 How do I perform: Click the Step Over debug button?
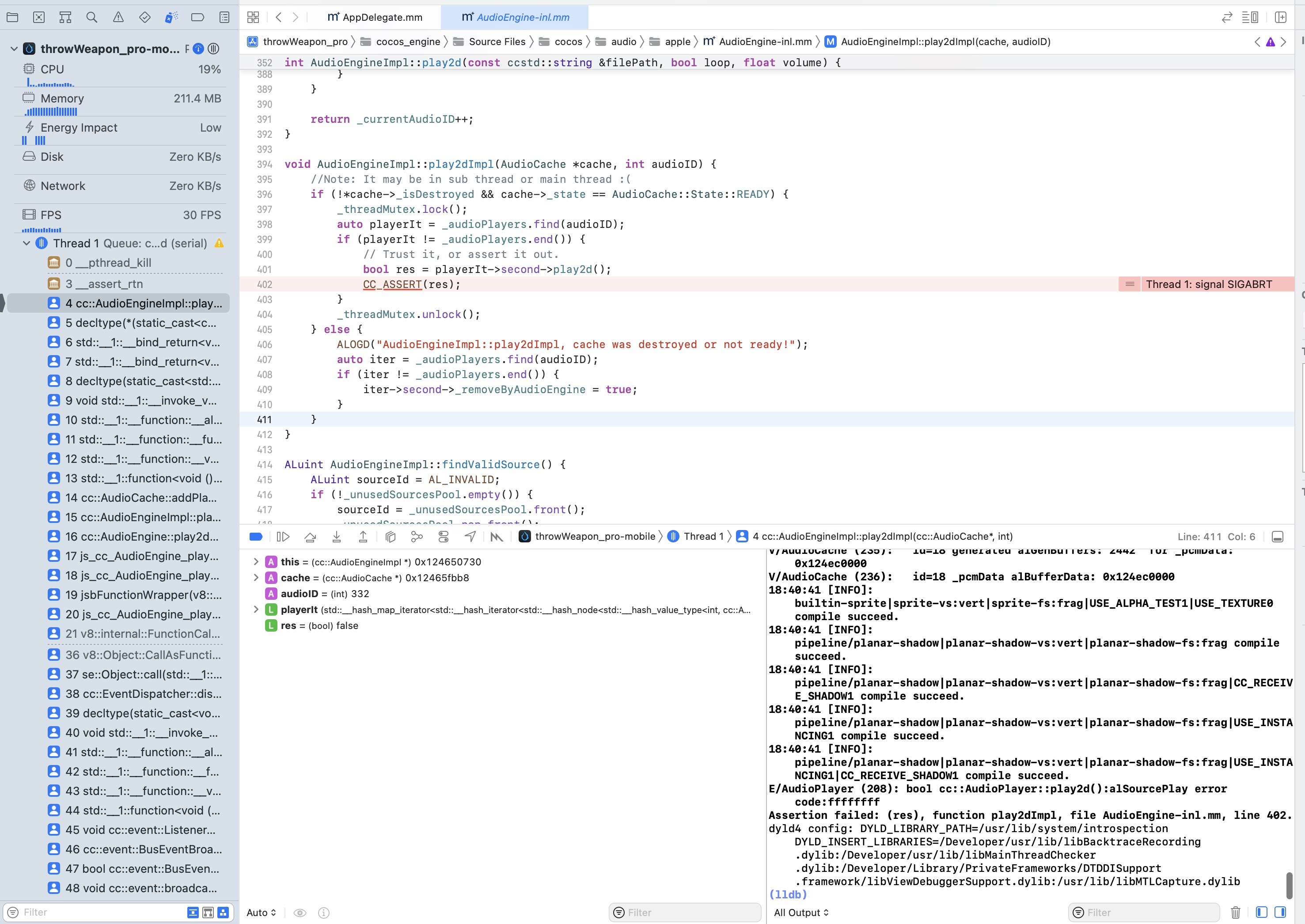click(310, 537)
